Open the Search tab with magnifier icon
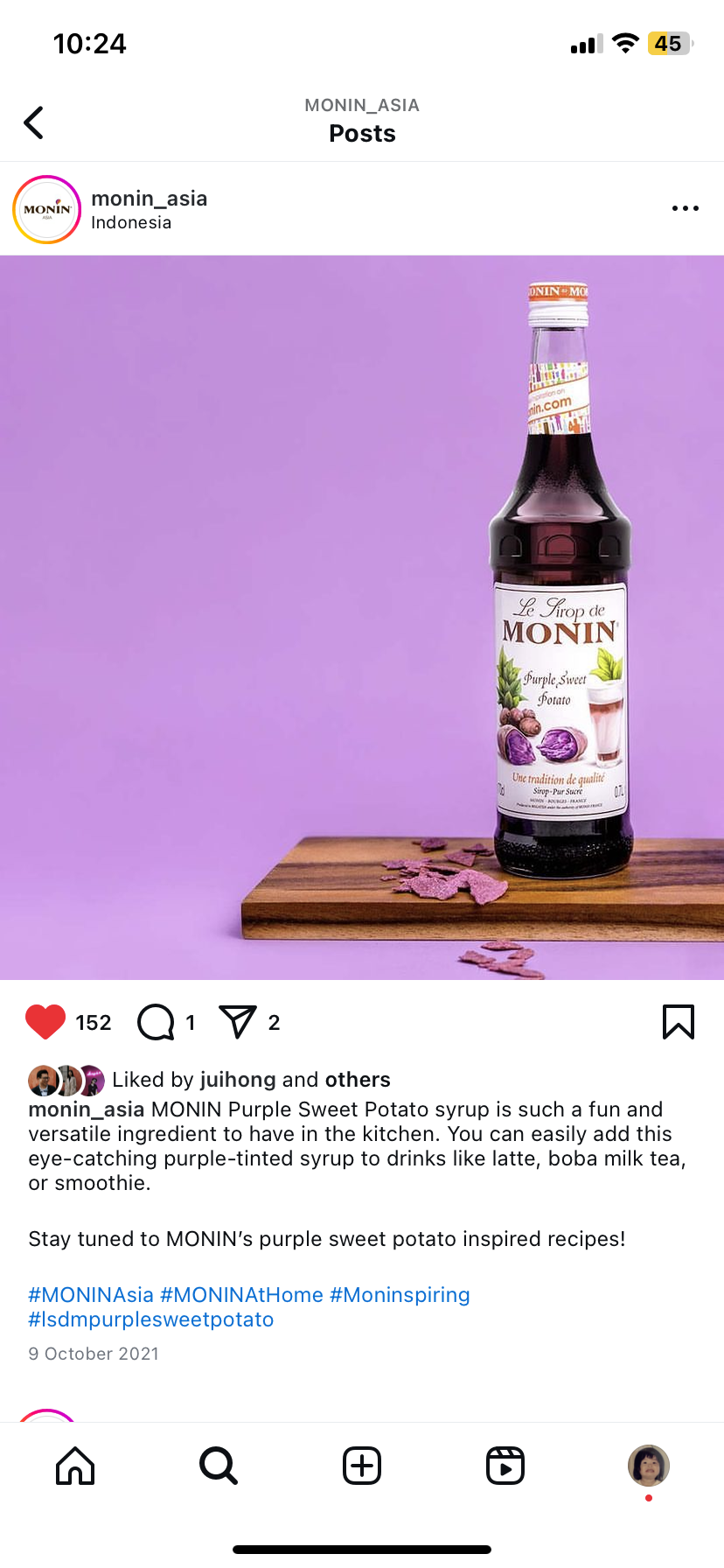This screenshot has width=724, height=1568. tap(219, 1466)
